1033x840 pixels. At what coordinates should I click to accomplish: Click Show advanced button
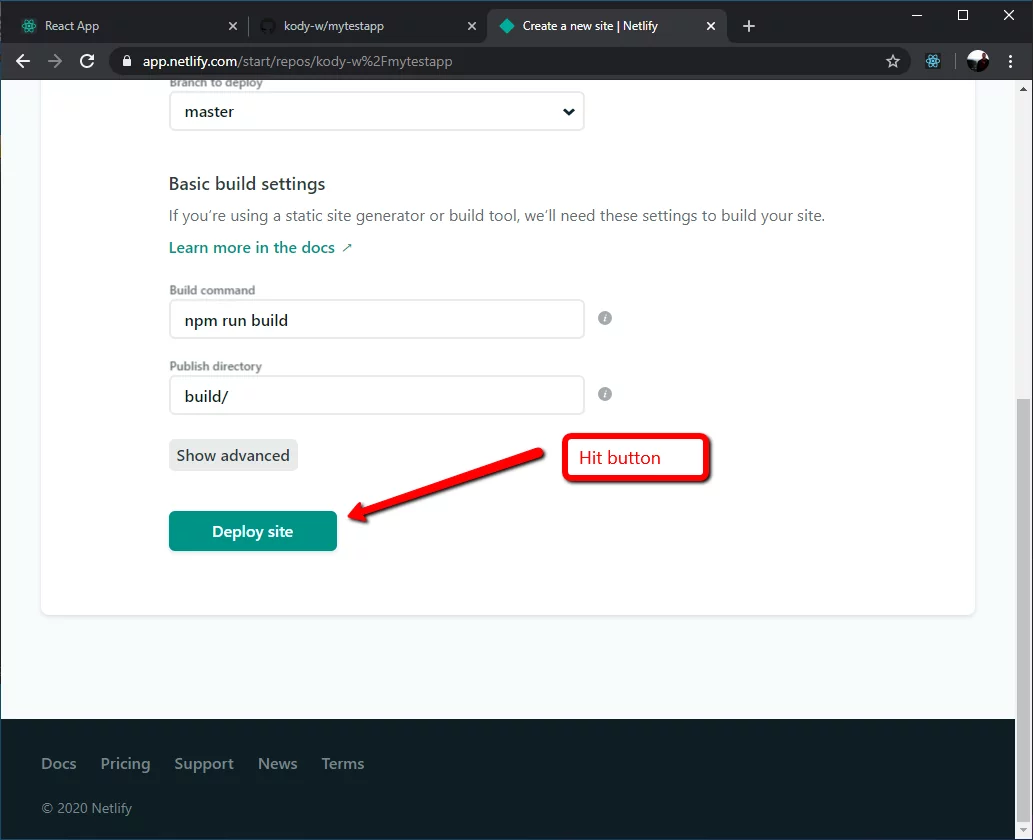click(x=233, y=455)
